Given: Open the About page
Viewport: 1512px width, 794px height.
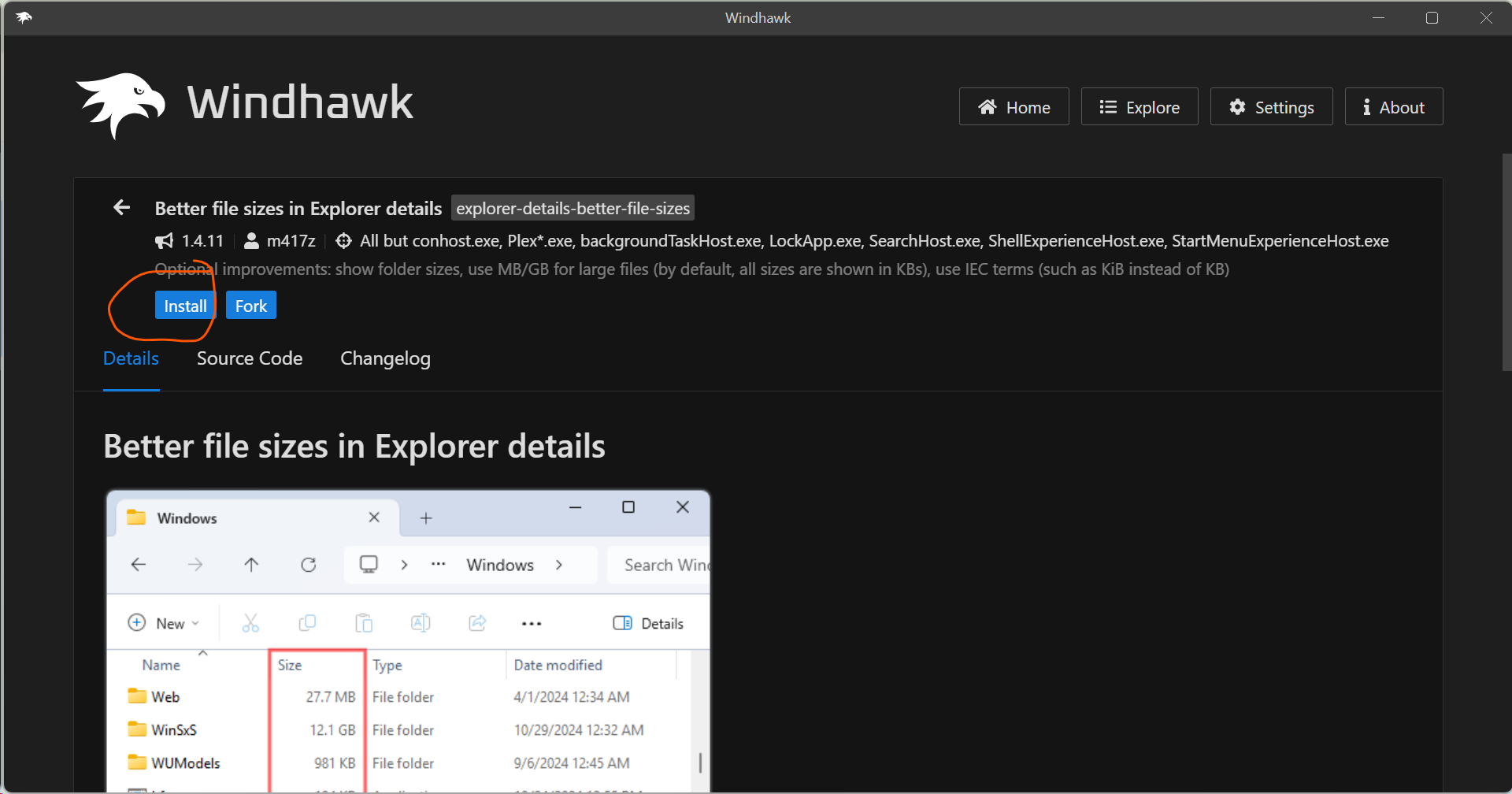Looking at the screenshot, I should (1394, 107).
